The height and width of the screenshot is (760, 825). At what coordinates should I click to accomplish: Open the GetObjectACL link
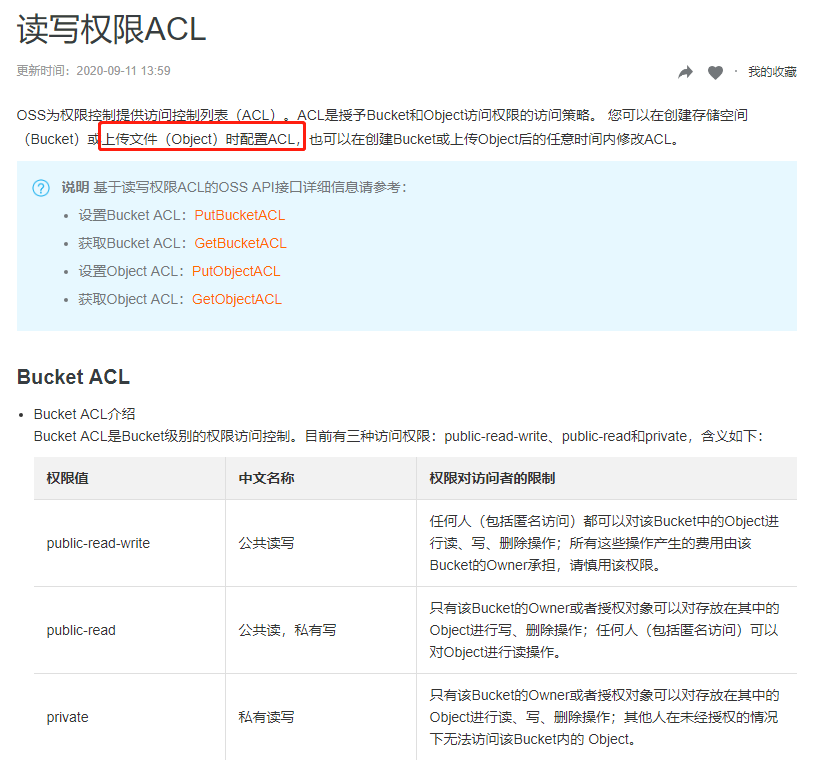click(x=237, y=299)
